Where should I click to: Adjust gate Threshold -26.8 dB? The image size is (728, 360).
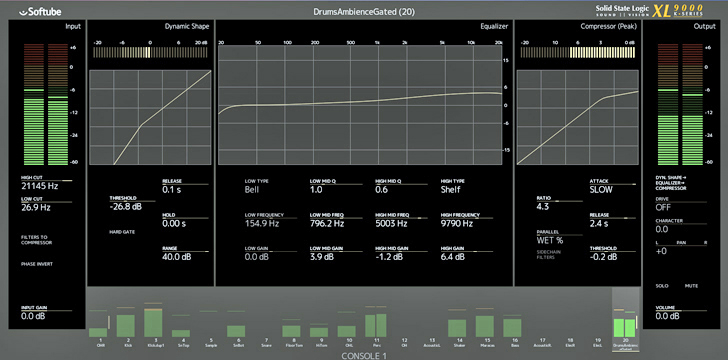(133, 203)
